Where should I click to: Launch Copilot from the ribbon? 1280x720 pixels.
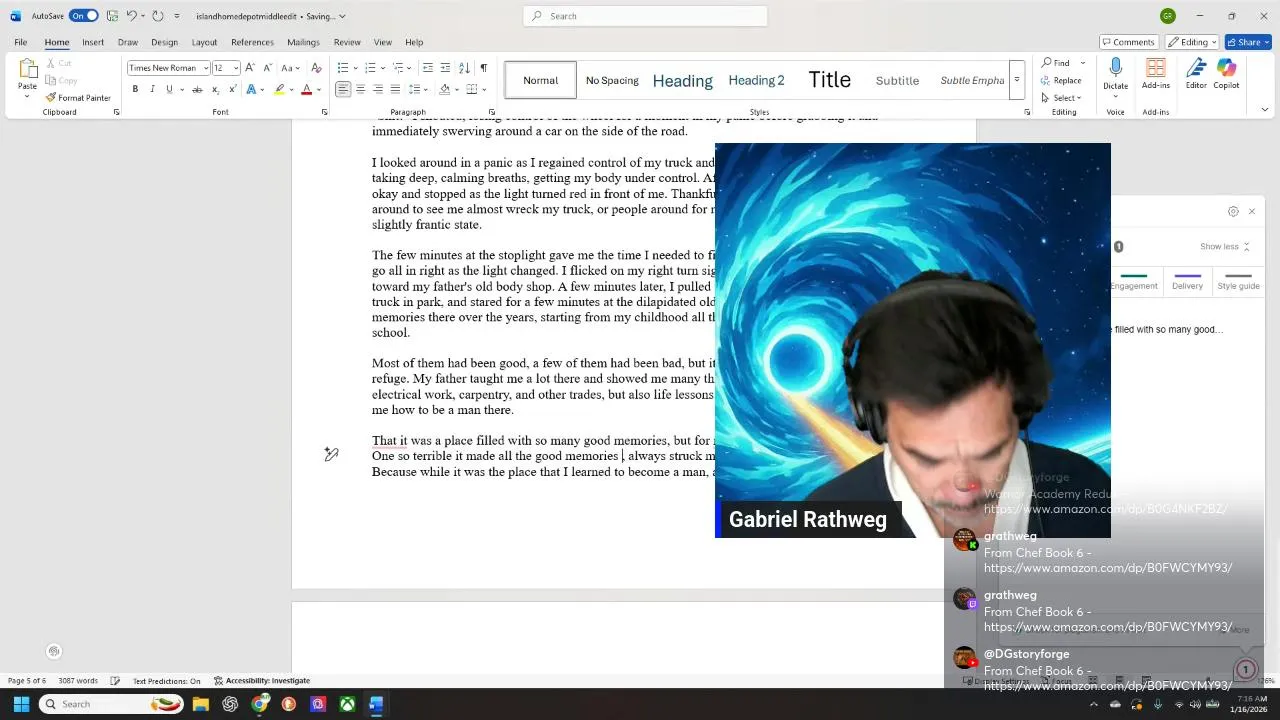pos(1226,72)
